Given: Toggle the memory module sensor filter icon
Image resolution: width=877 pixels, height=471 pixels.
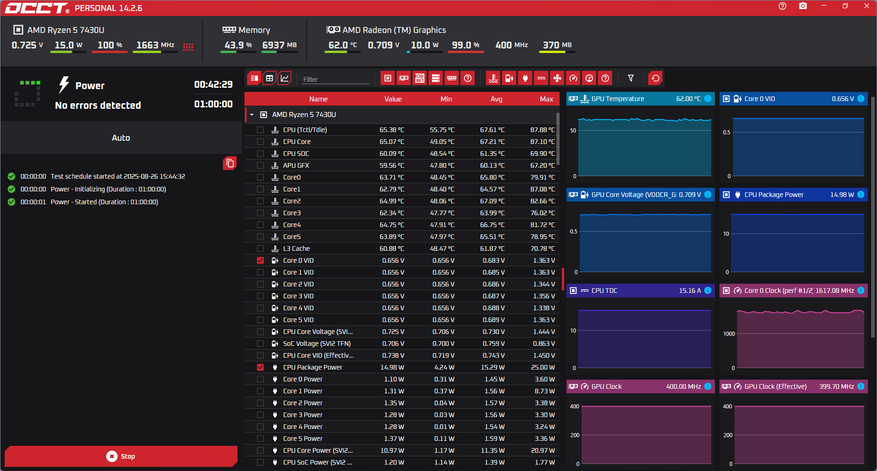Looking at the screenshot, I should [452, 78].
